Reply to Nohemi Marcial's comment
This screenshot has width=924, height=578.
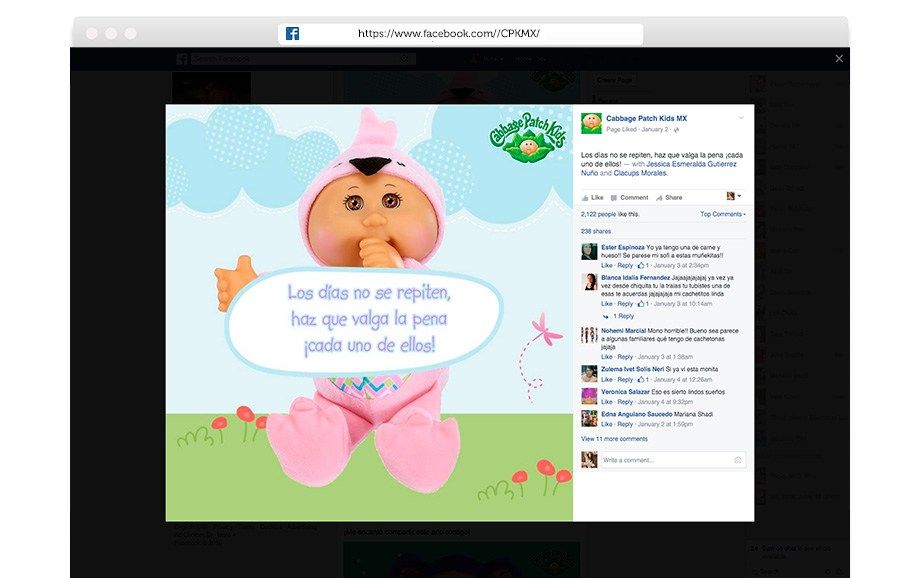[x=625, y=357]
